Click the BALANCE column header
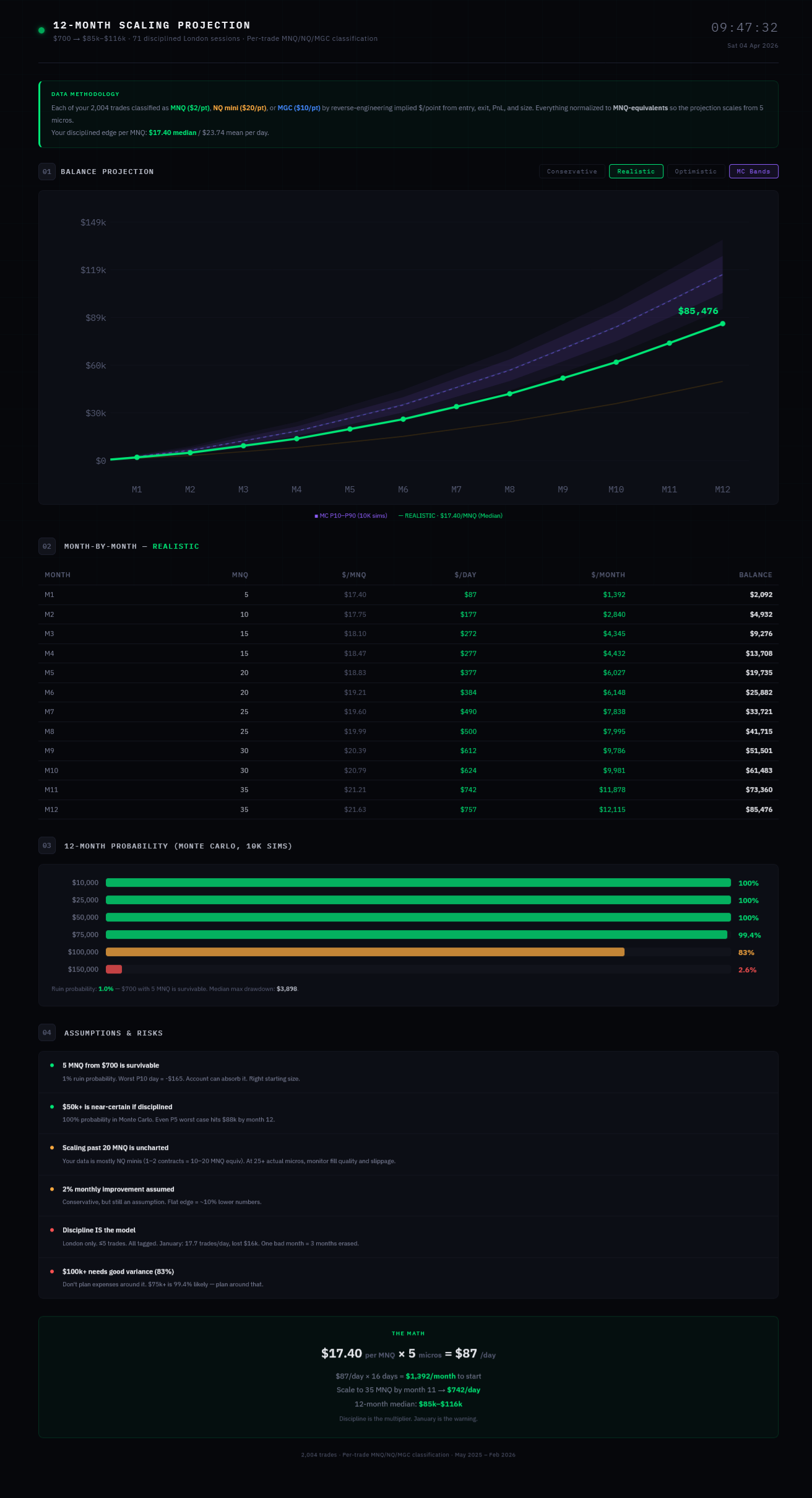 point(755,575)
